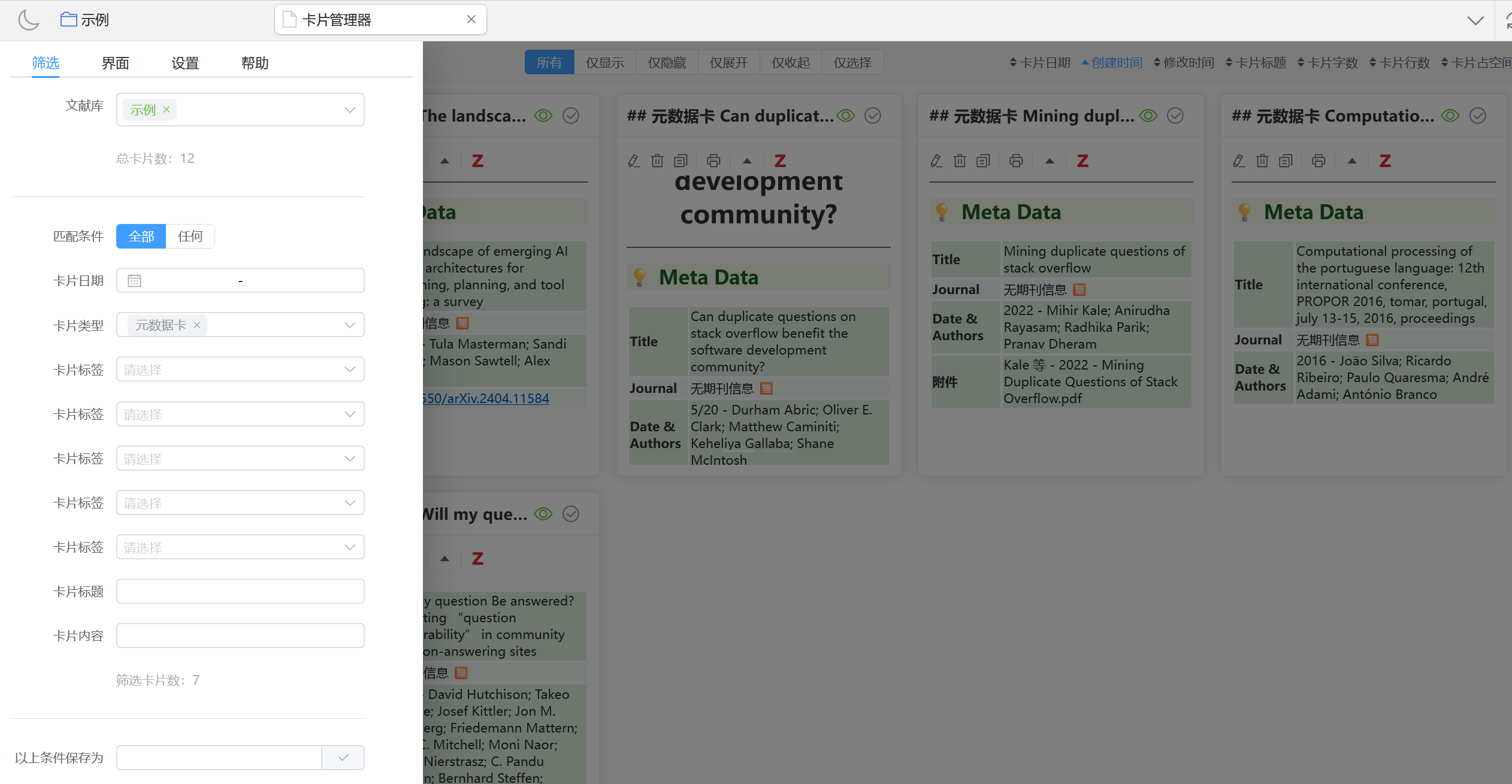Switch to the 界面 tab

click(115, 63)
